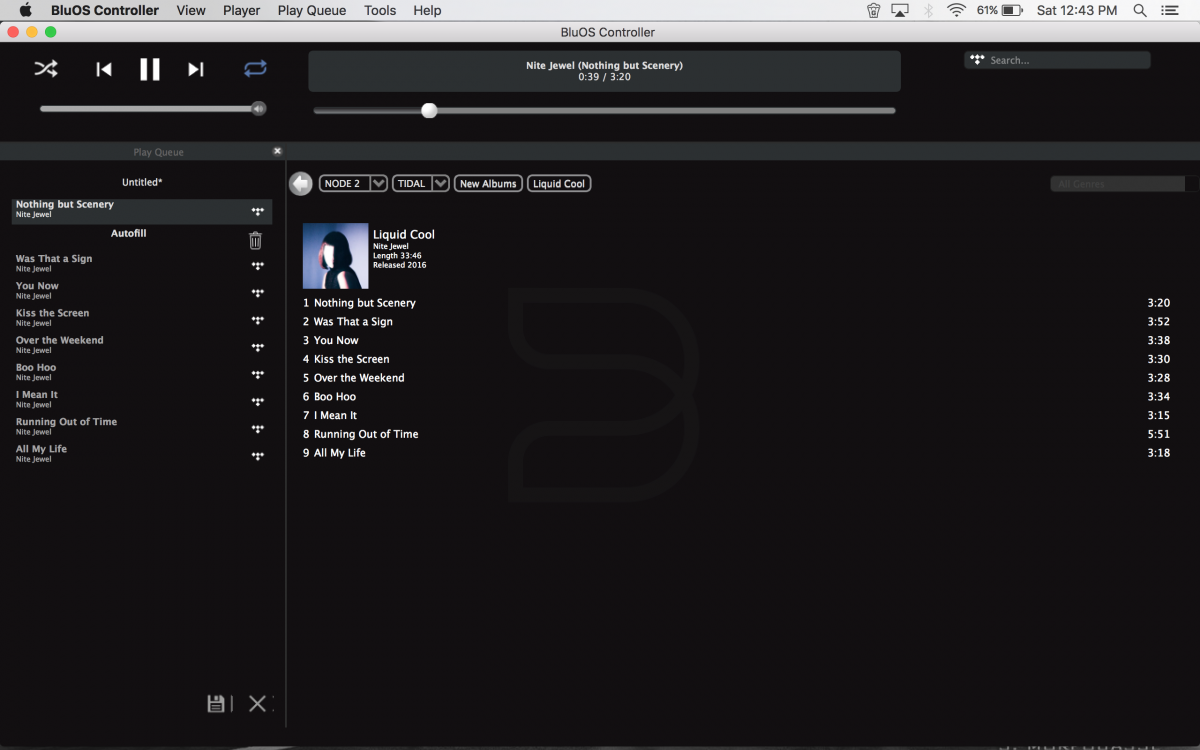Open Tidal menu for queued You Now

(258, 293)
